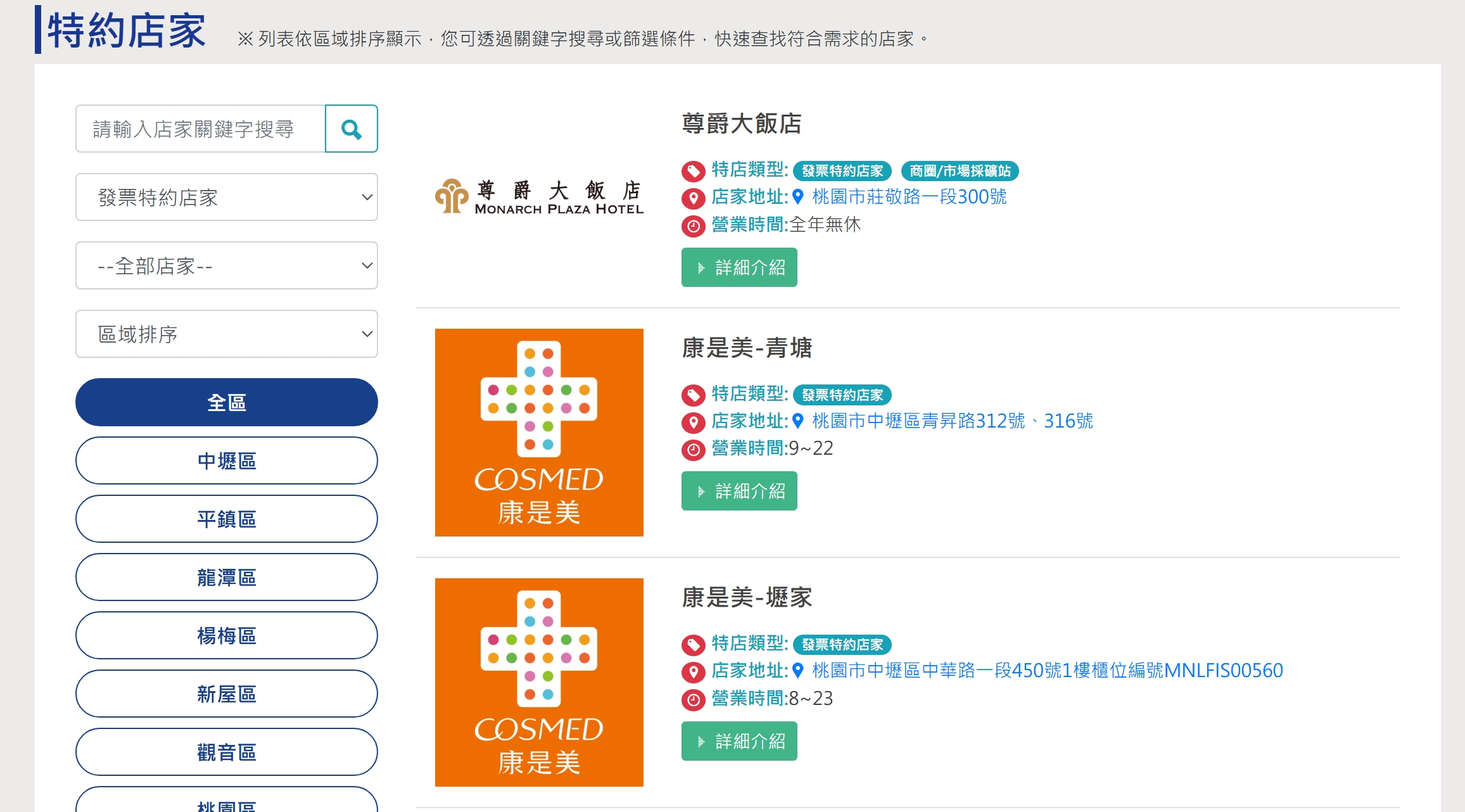
Task: Click the blue pin before 中華路一段450號 address
Action: pyautogui.click(x=798, y=670)
